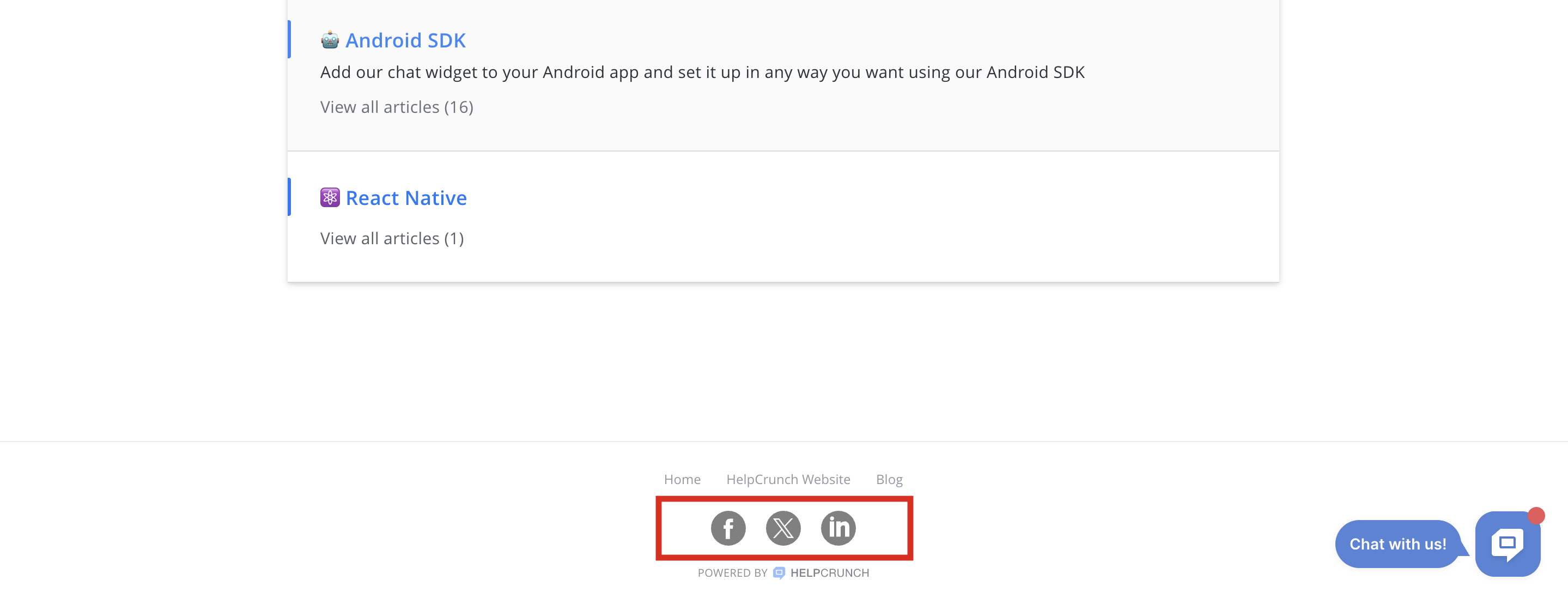View all articles (1) under React Native
This screenshot has height=604, width=1568.
tap(392, 238)
